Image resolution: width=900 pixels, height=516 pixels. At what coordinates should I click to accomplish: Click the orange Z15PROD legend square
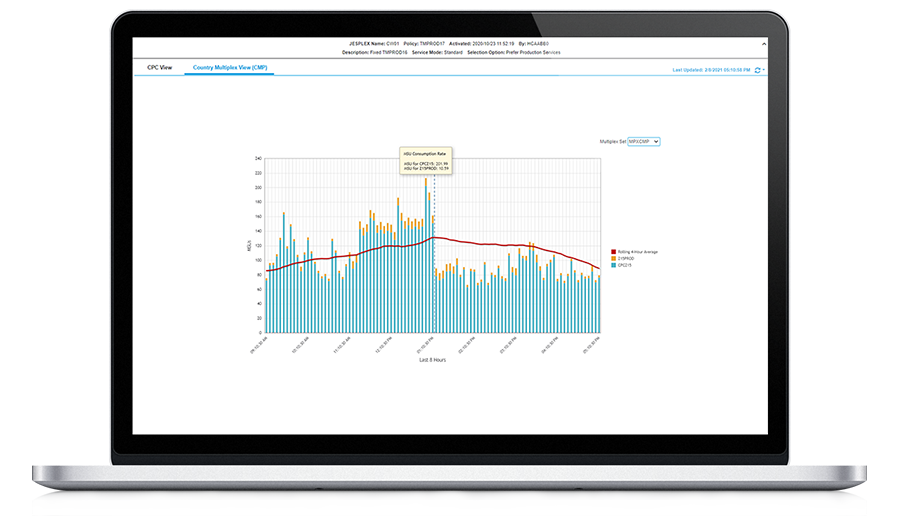coord(613,259)
